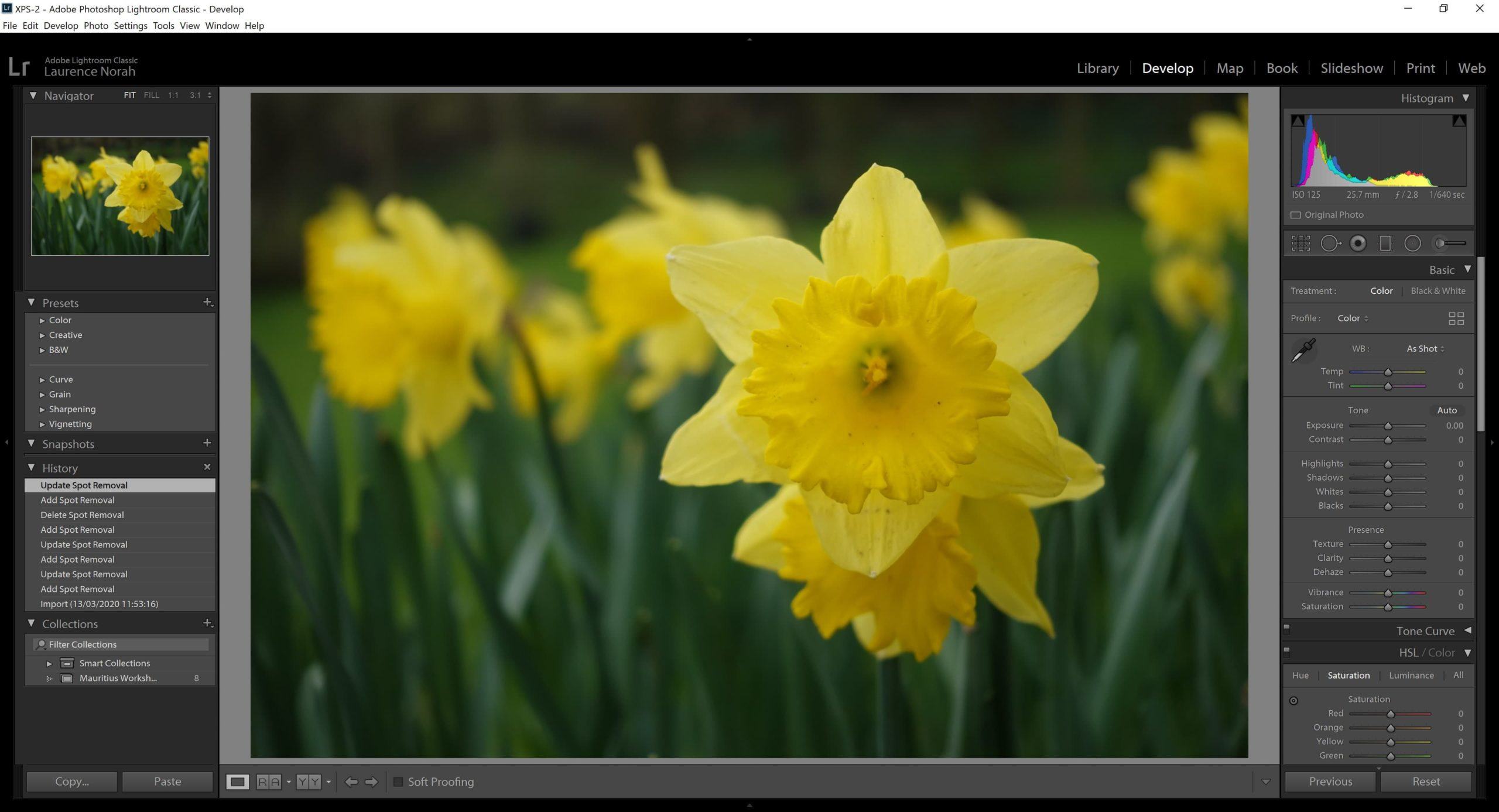The image size is (1499, 812).
Task: Switch to the Luminance tab in HSL
Action: pyautogui.click(x=1410, y=675)
